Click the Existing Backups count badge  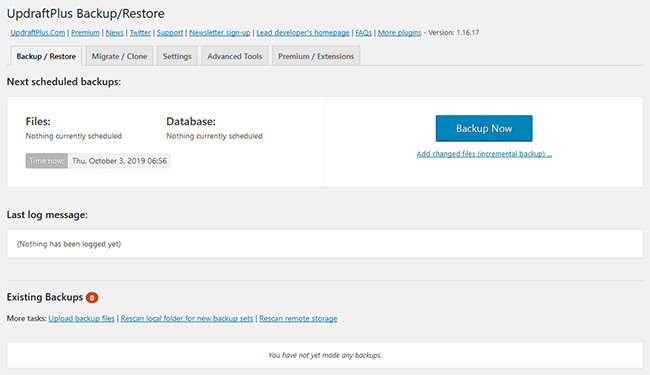click(92, 298)
